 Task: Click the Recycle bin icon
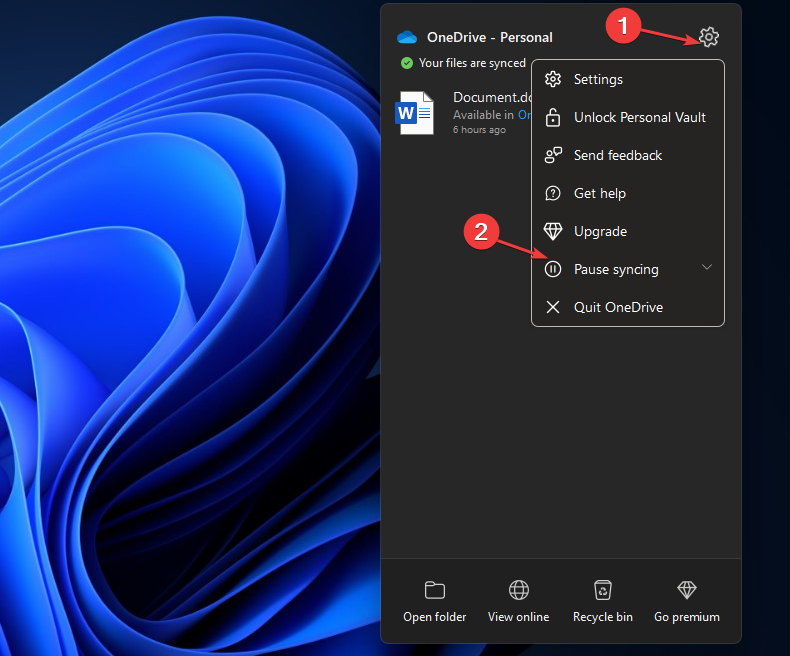(x=603, y=590)
